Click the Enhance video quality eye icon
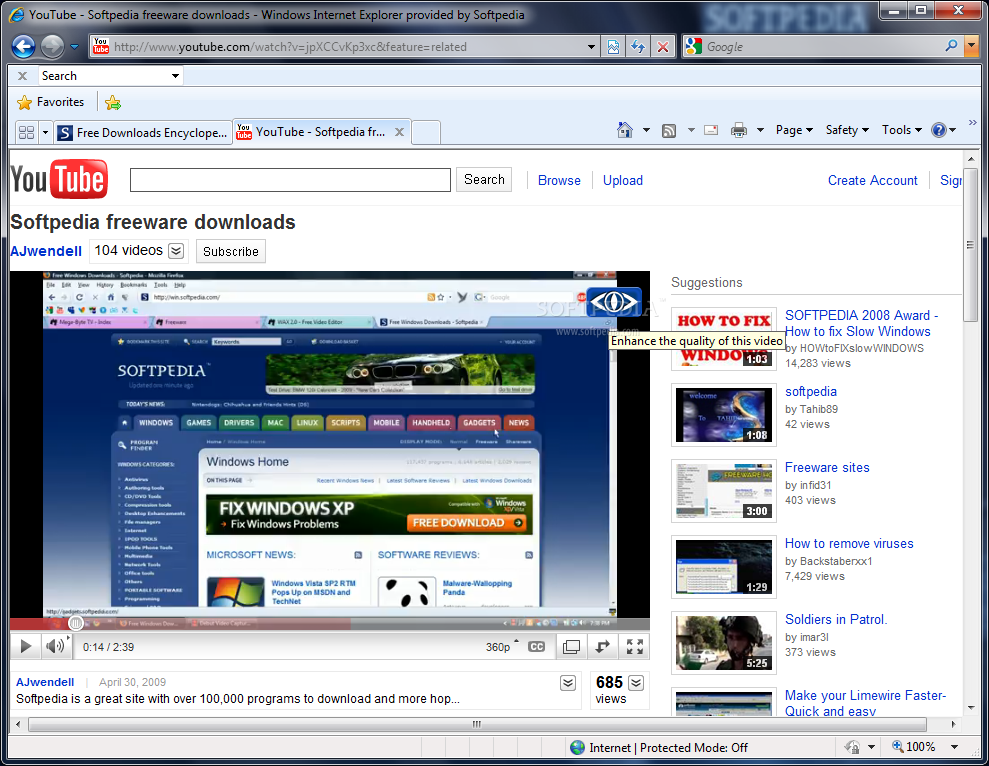The image size is (989, 766). point(613,302)
